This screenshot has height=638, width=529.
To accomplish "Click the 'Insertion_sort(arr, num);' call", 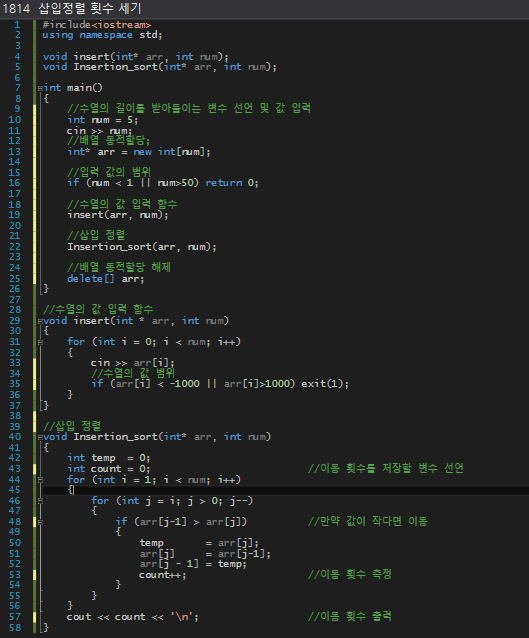I will pyautogui.click(x=142, y=247).
